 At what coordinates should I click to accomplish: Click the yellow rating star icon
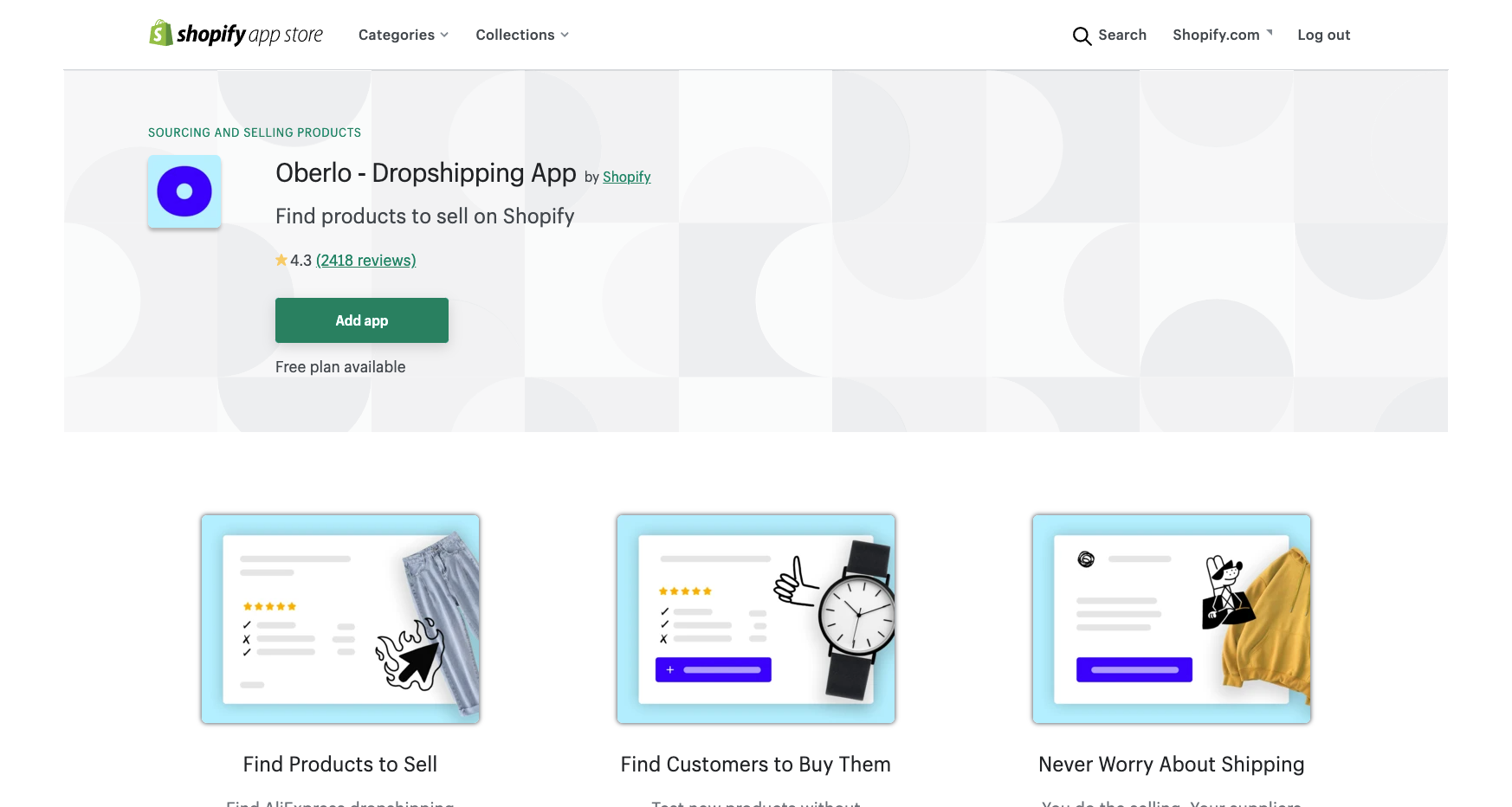click(281, 260)
